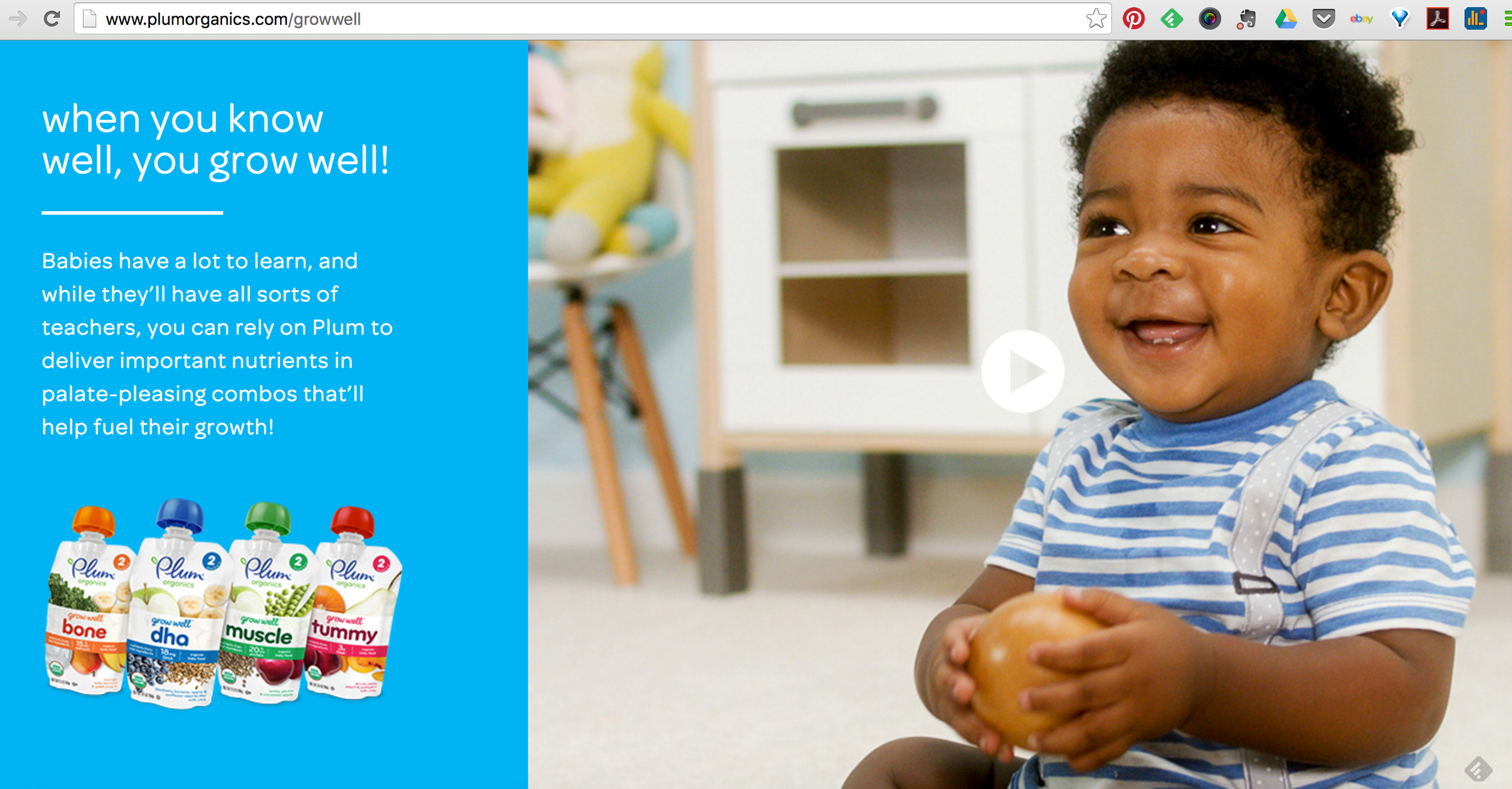Open the Feedly extension in toolbar

[x=1171, y=19]
